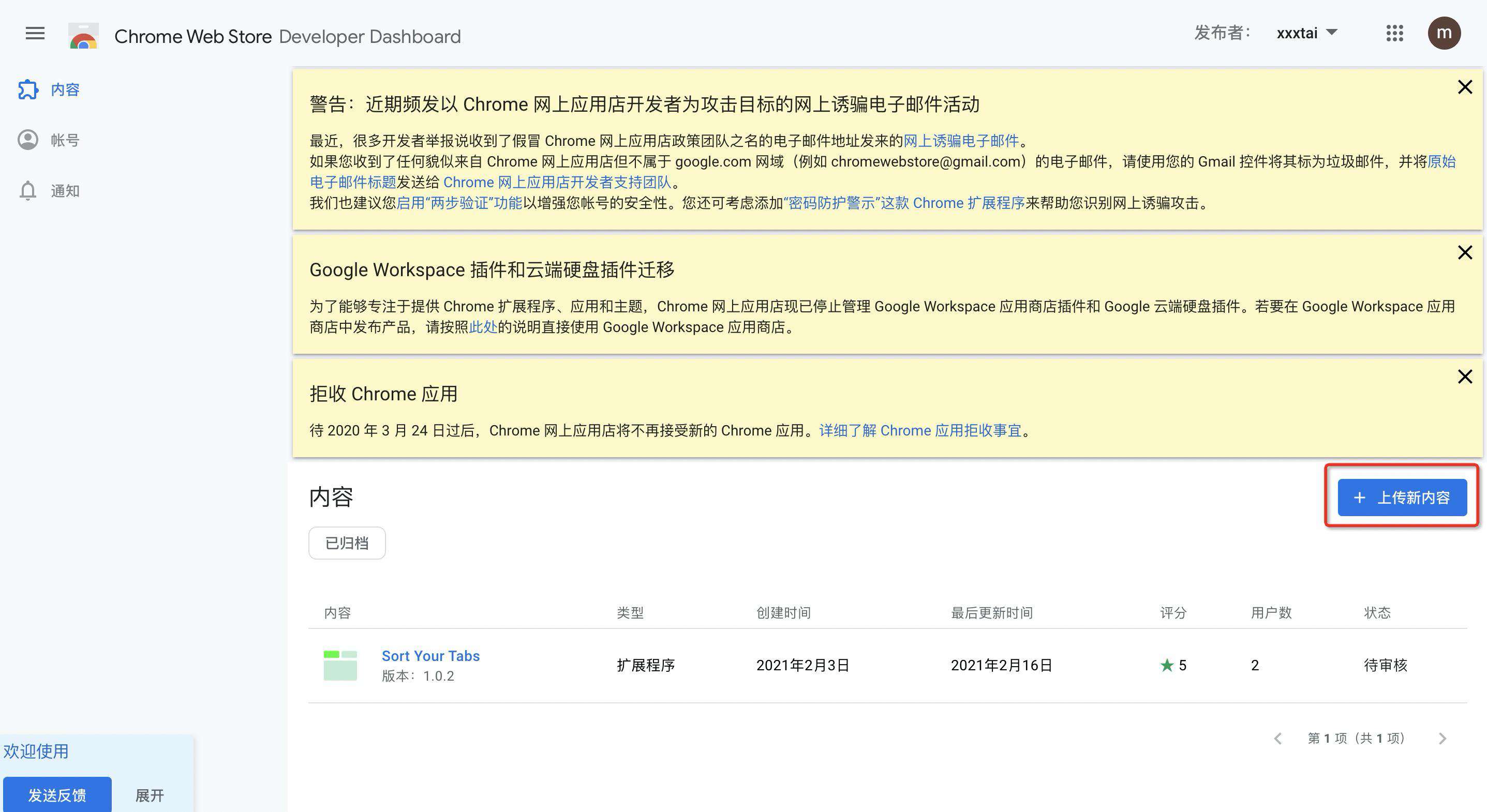Screen dimensions: 1487x812
Task: Click the 创建时间 column header
Action: 783,613
